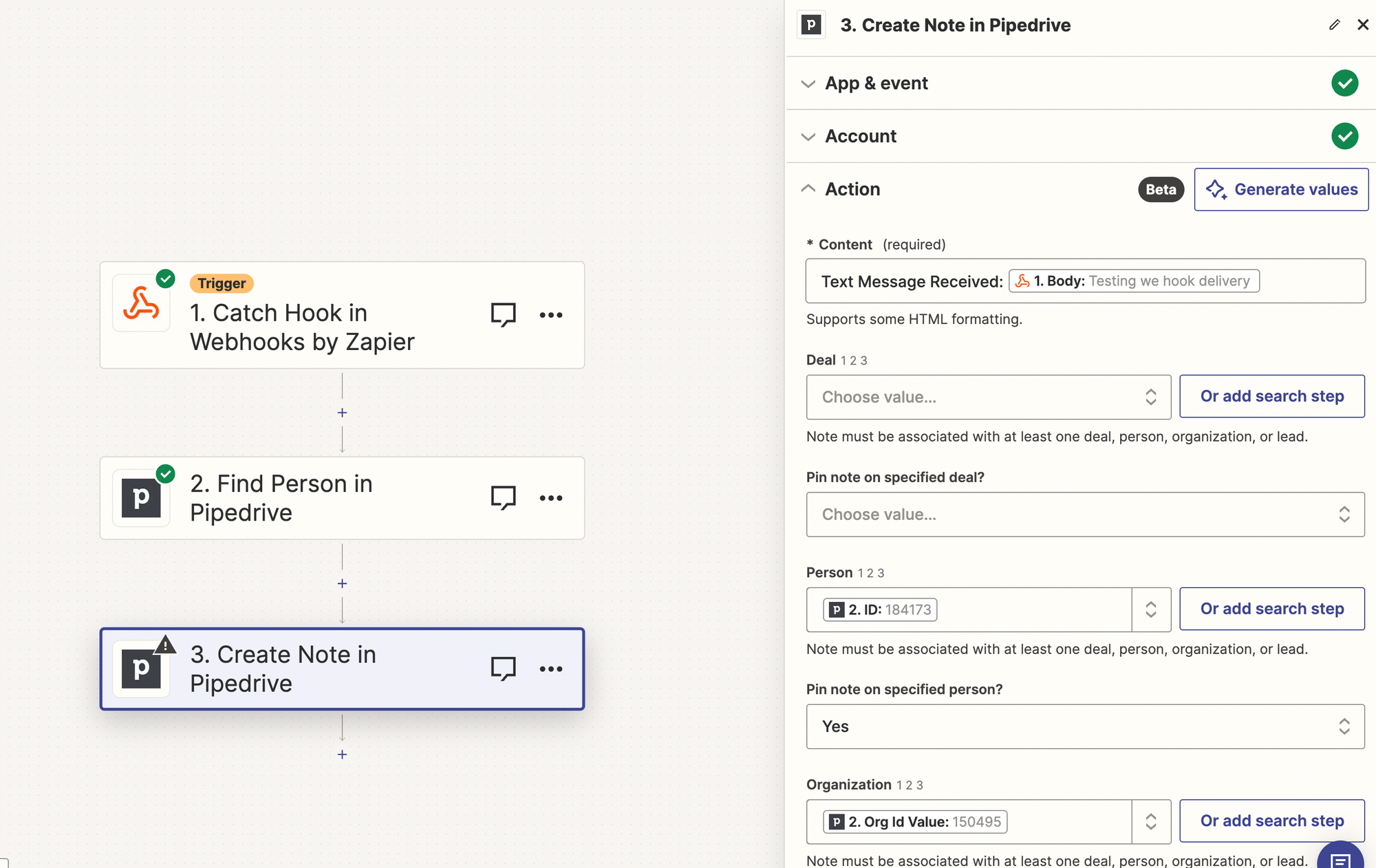Image resolution: width=1376 pixels, height=868 pixels.
Task: Collapse the App & event section
Action: pyautogui.click(x=808, y=83)
